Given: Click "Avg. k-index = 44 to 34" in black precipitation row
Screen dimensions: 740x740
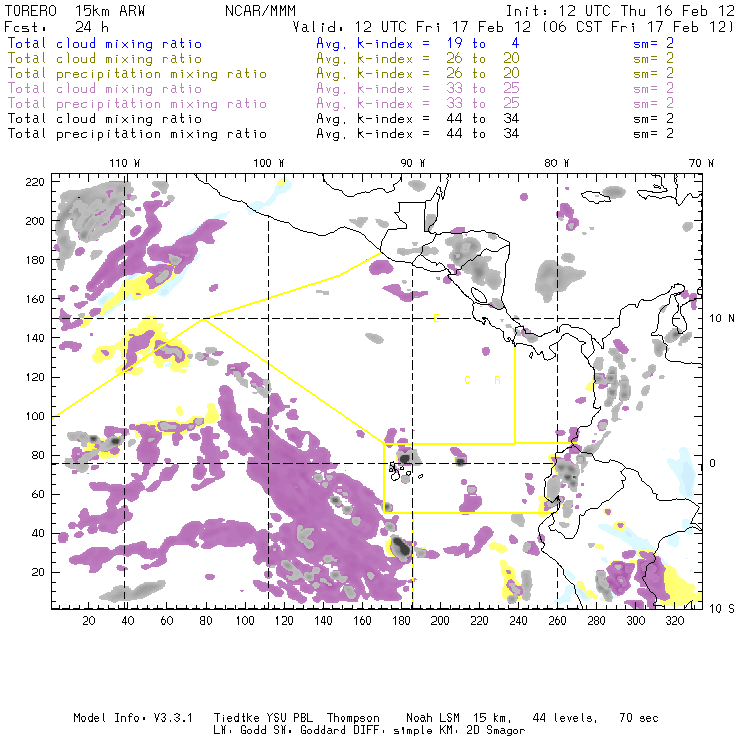Looking at the screenshot, I should tap(418, 134).
